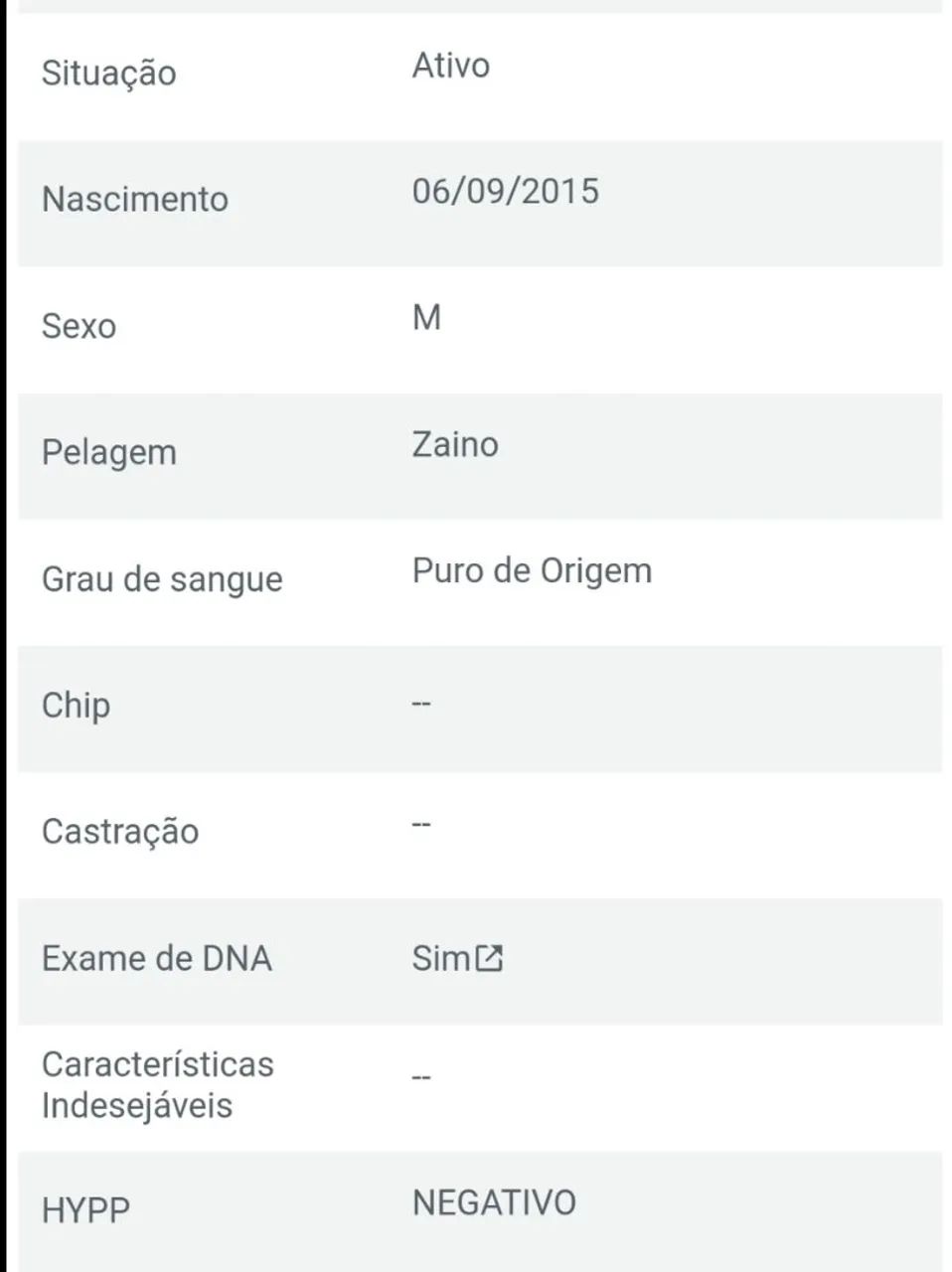The image size is (952, 1272).
Task: Click the "M" sex value
Action: click(426, 318)
